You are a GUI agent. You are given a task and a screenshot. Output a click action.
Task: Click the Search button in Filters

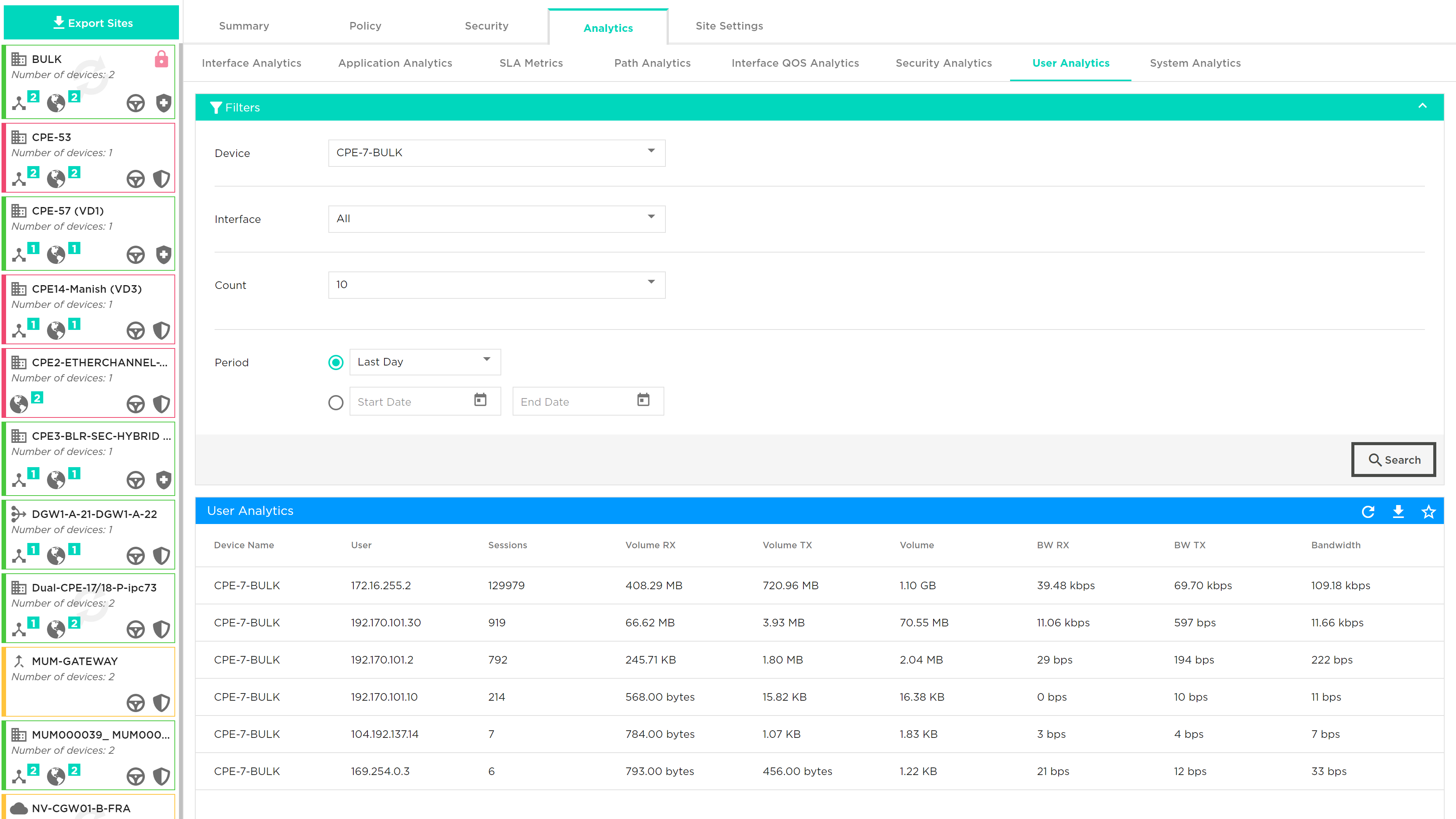tap(1393, 460)
